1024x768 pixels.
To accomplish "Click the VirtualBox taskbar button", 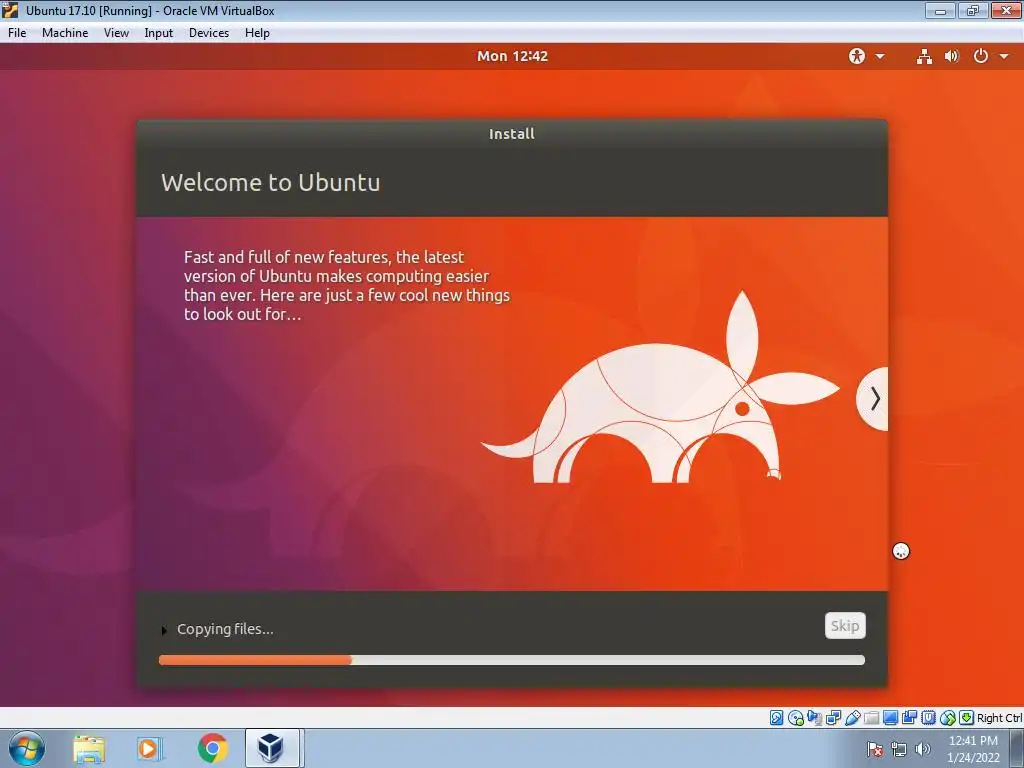I will [272, 748].
